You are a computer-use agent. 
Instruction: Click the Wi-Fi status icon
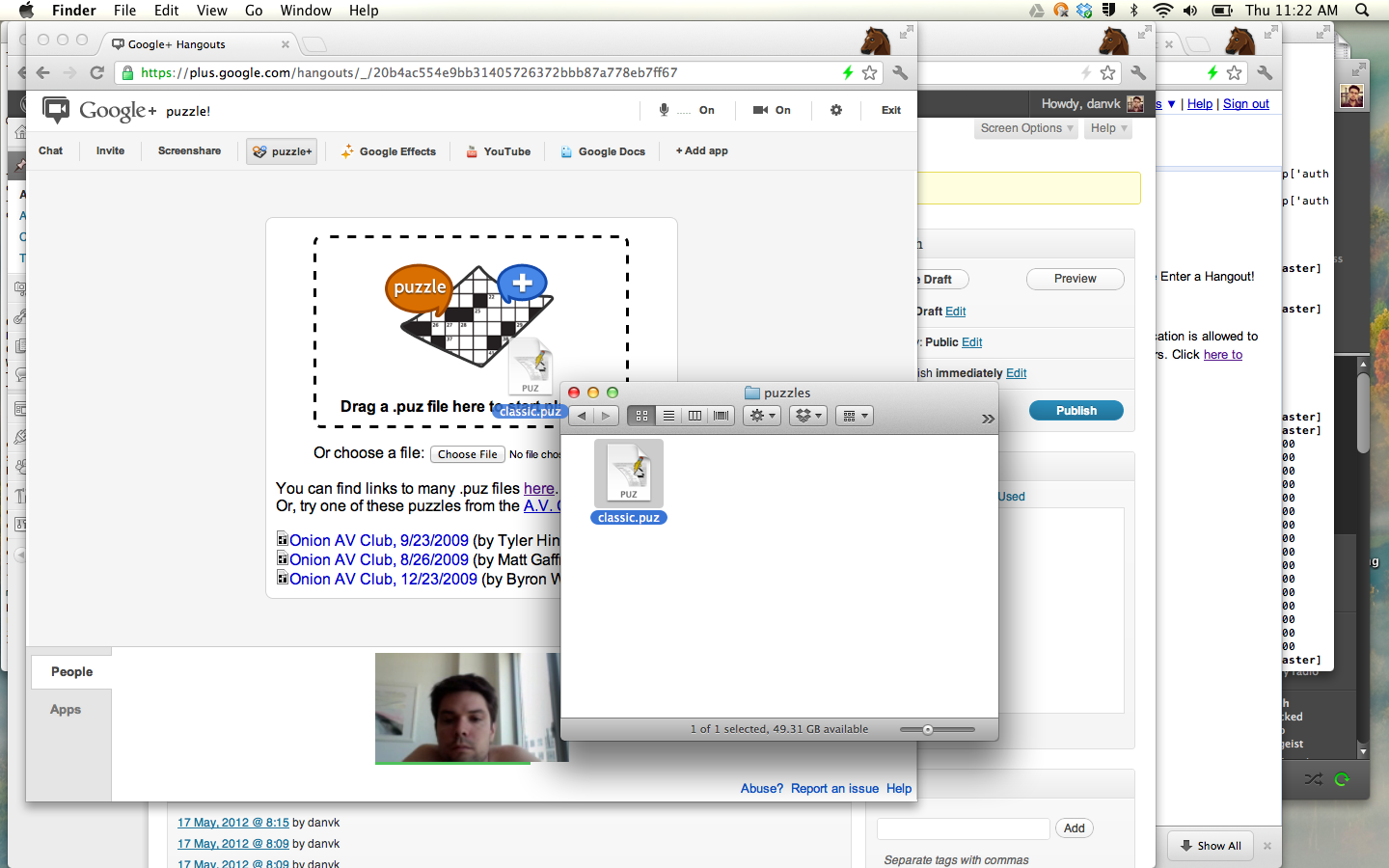pyautogui.click(x=1163, y=11)
